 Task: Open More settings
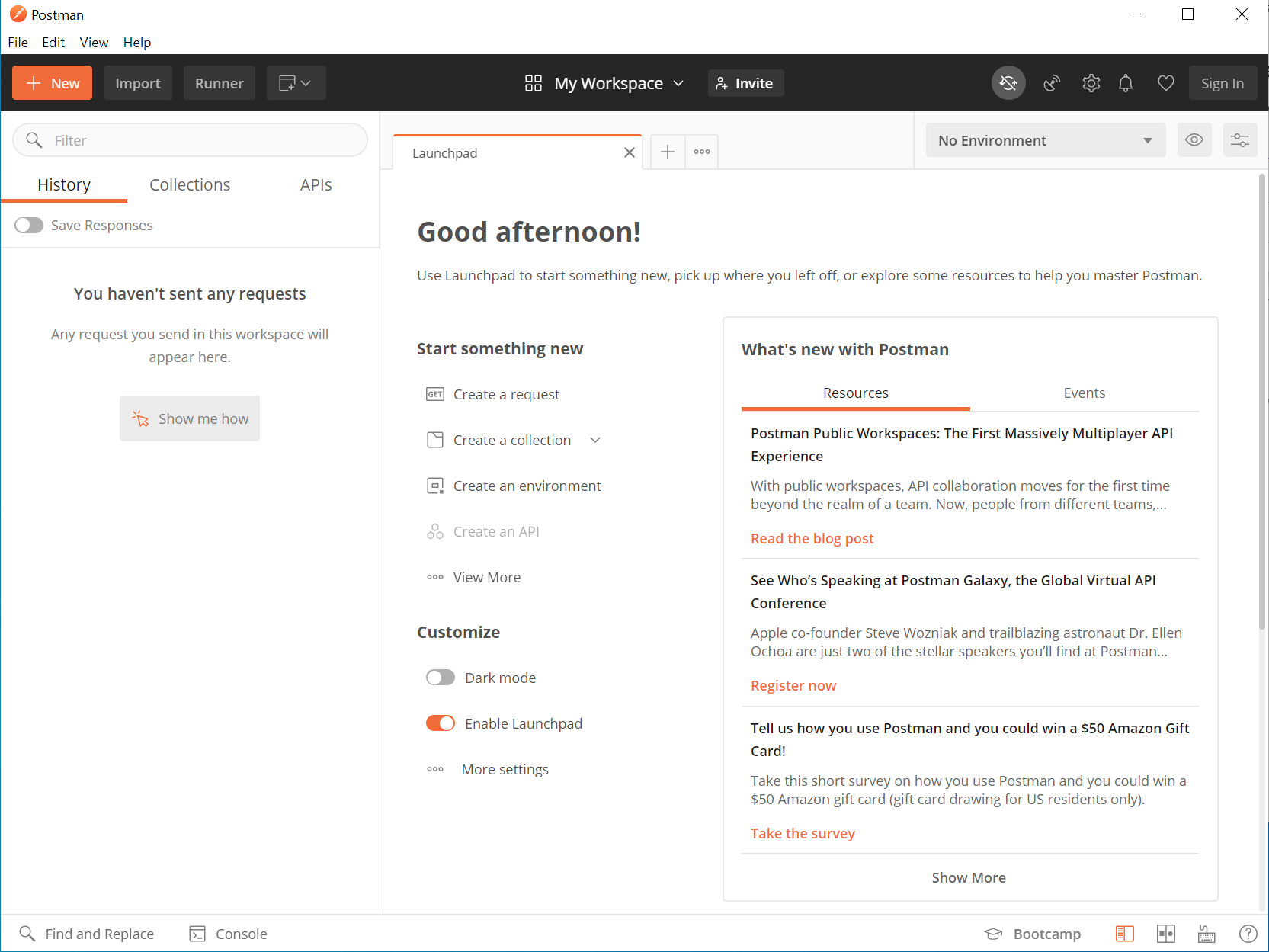coord(505,769)
